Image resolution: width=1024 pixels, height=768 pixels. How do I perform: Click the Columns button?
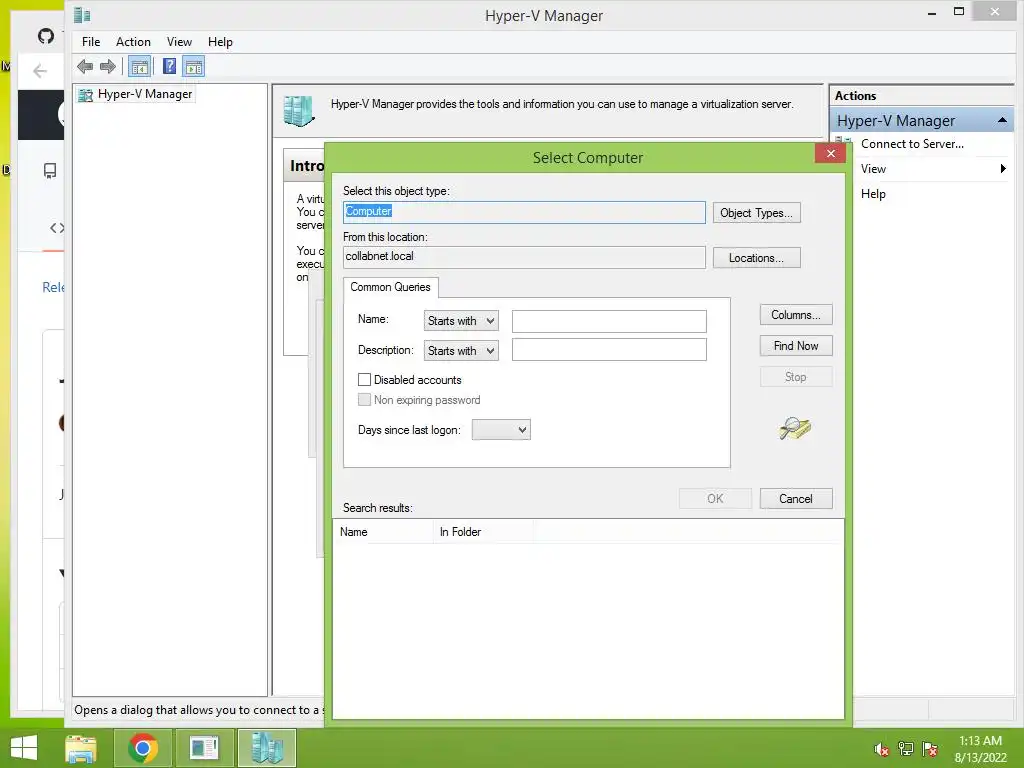[796, 315]
